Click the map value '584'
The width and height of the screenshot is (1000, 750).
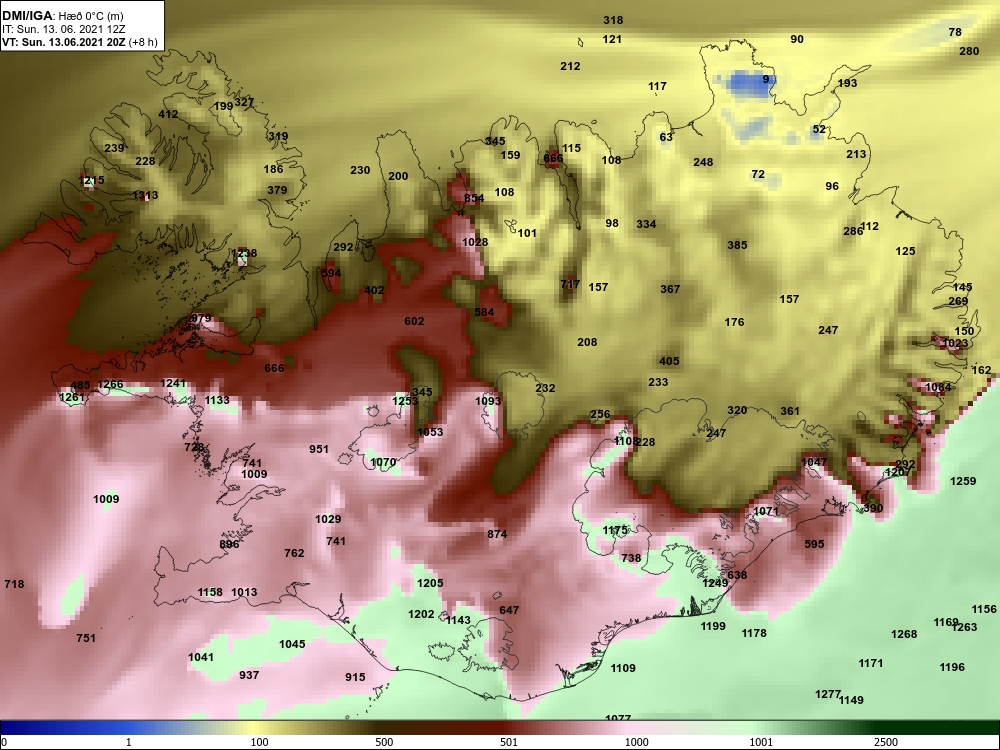tap(484, 312)
